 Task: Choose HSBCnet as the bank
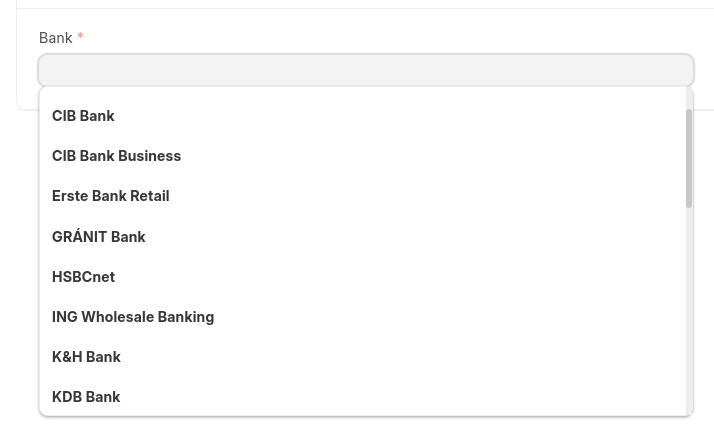[83, 277]
